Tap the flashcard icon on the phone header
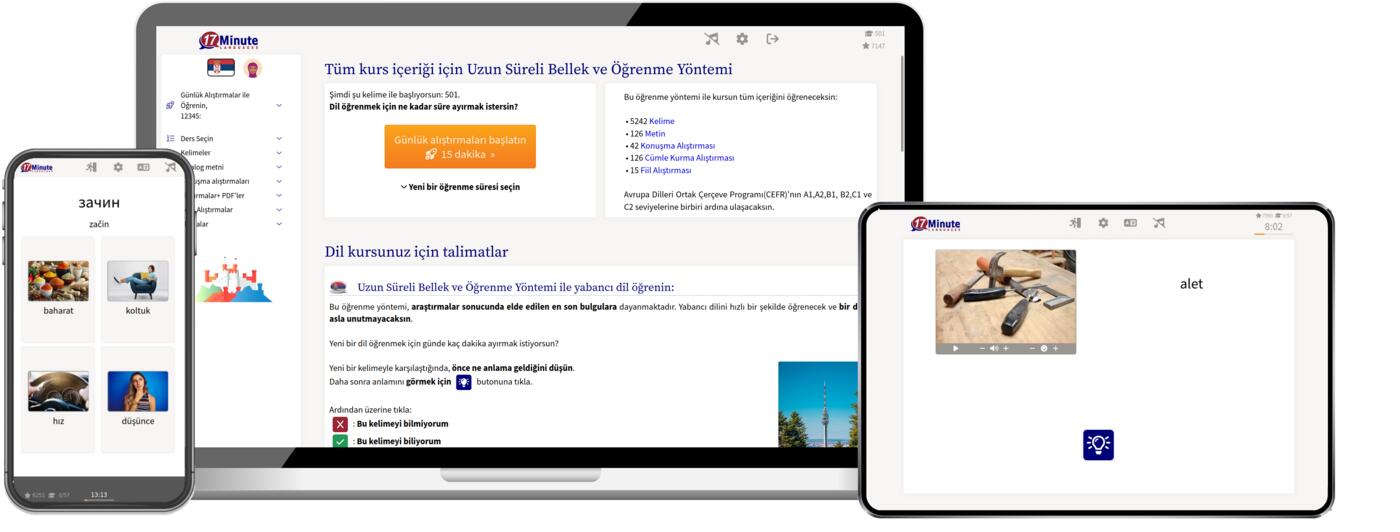This screenshot has width=1400, height=532. point(144,167)
